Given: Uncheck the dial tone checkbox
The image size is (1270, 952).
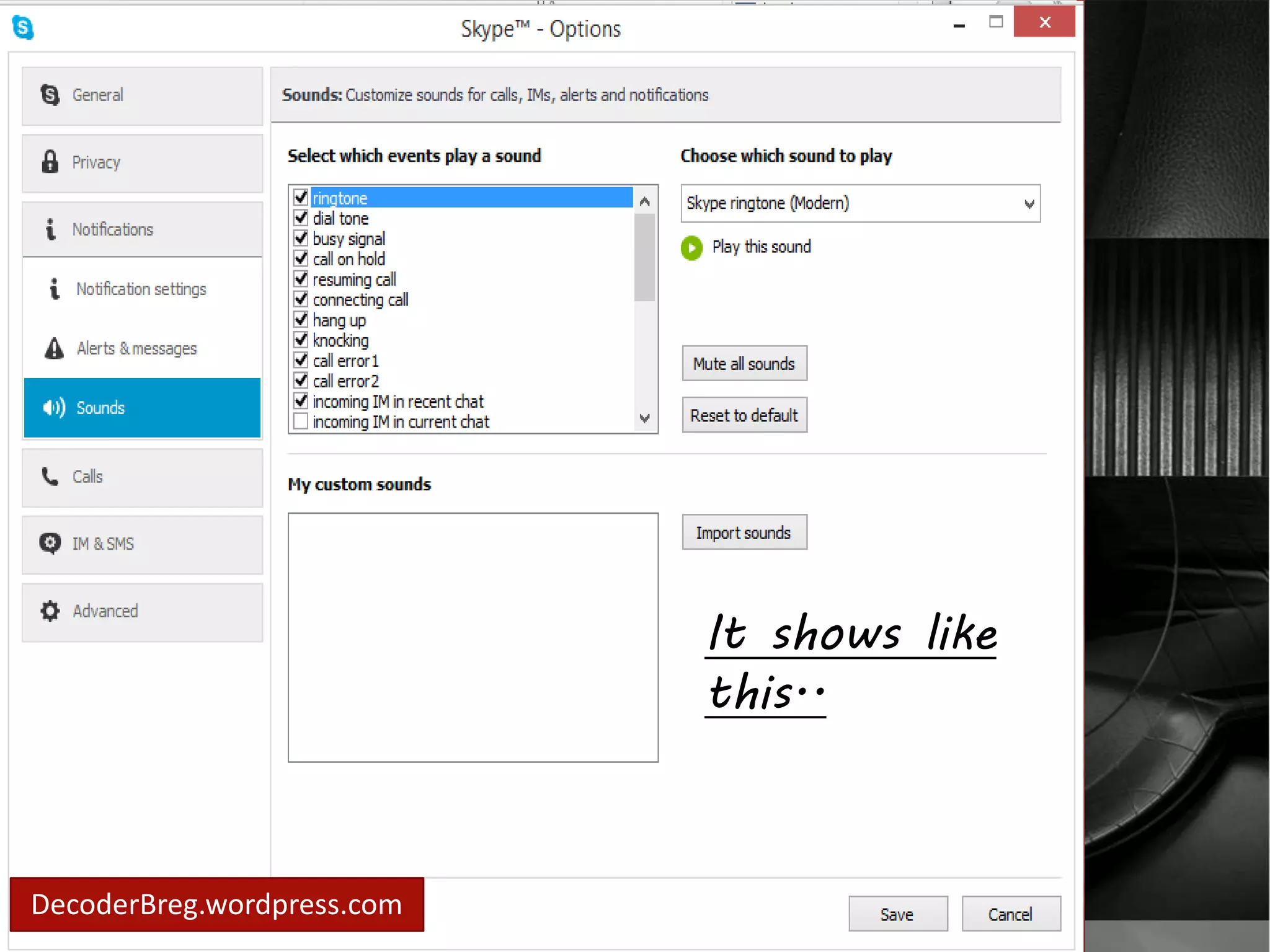Looking at the screenshot, I should click(301, 218).
